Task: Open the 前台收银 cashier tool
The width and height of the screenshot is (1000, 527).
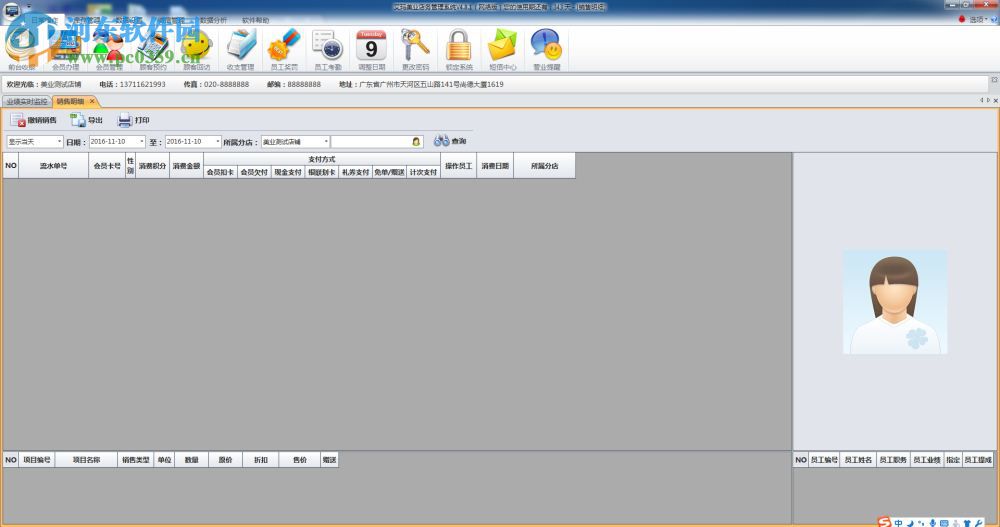Action: (x=22, y=50)
